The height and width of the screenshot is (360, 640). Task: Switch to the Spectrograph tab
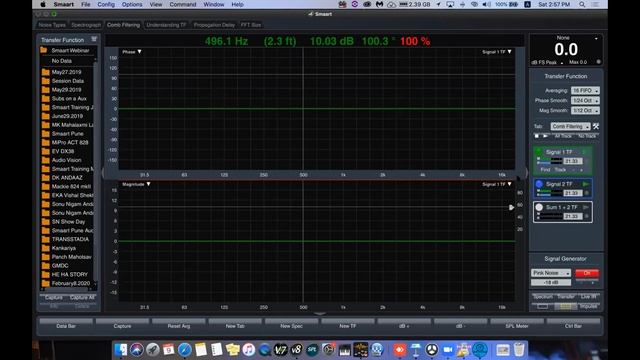coord(86,25)
